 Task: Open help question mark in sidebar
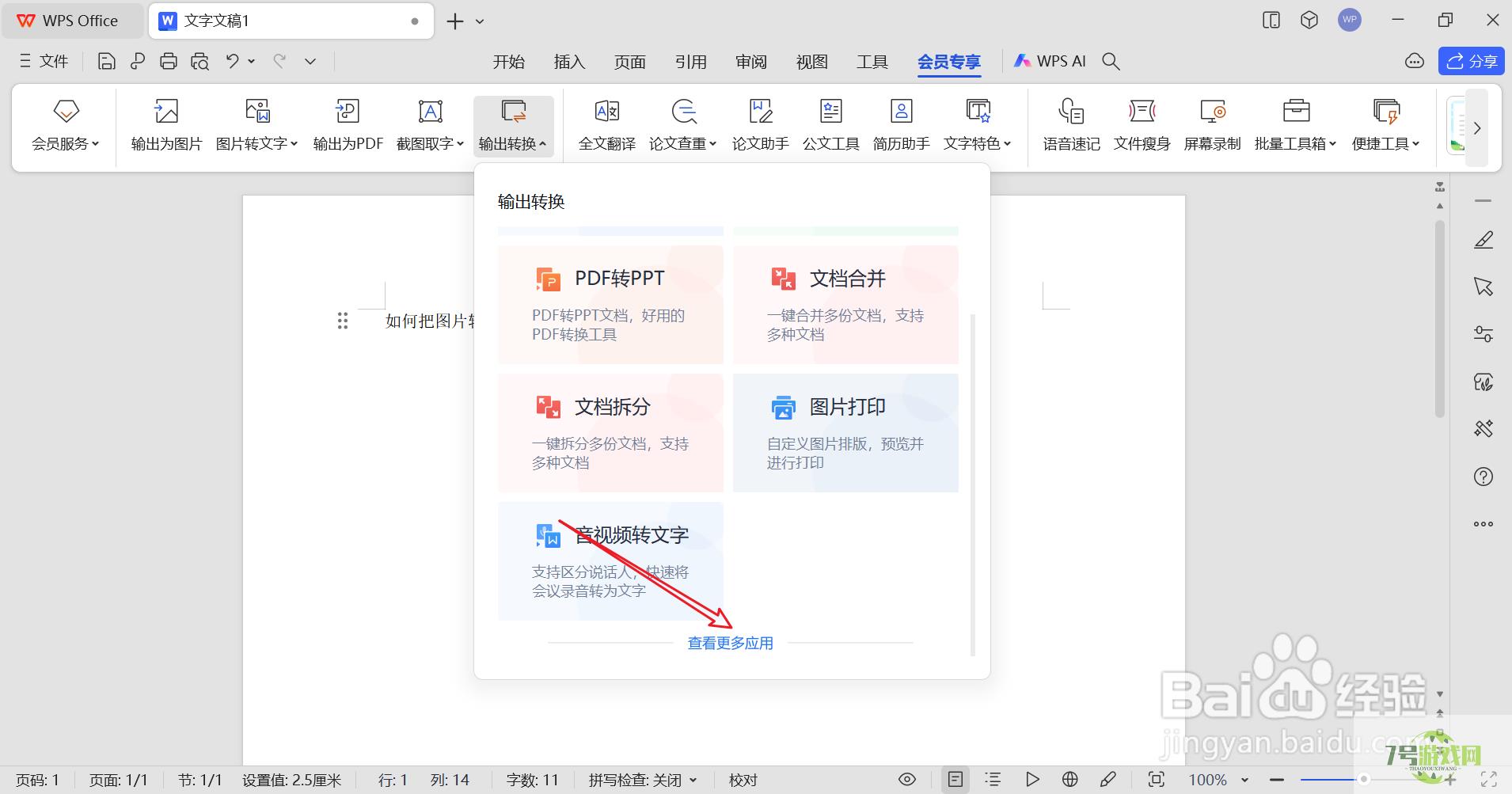coord(1484,477)
